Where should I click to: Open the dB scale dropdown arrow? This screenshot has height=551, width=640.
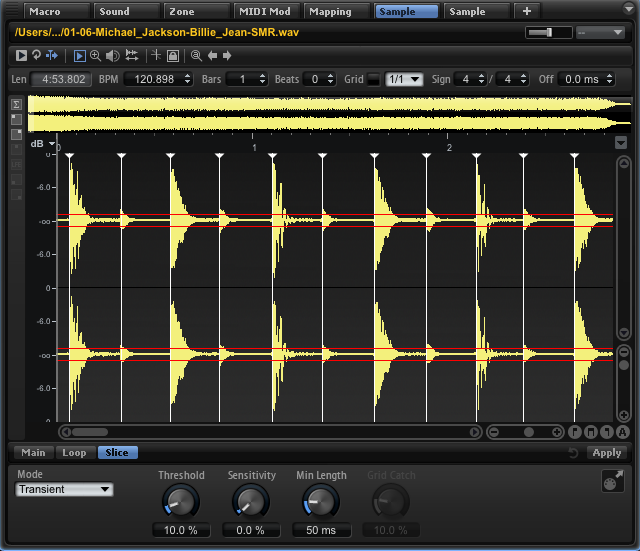(51, 144)
